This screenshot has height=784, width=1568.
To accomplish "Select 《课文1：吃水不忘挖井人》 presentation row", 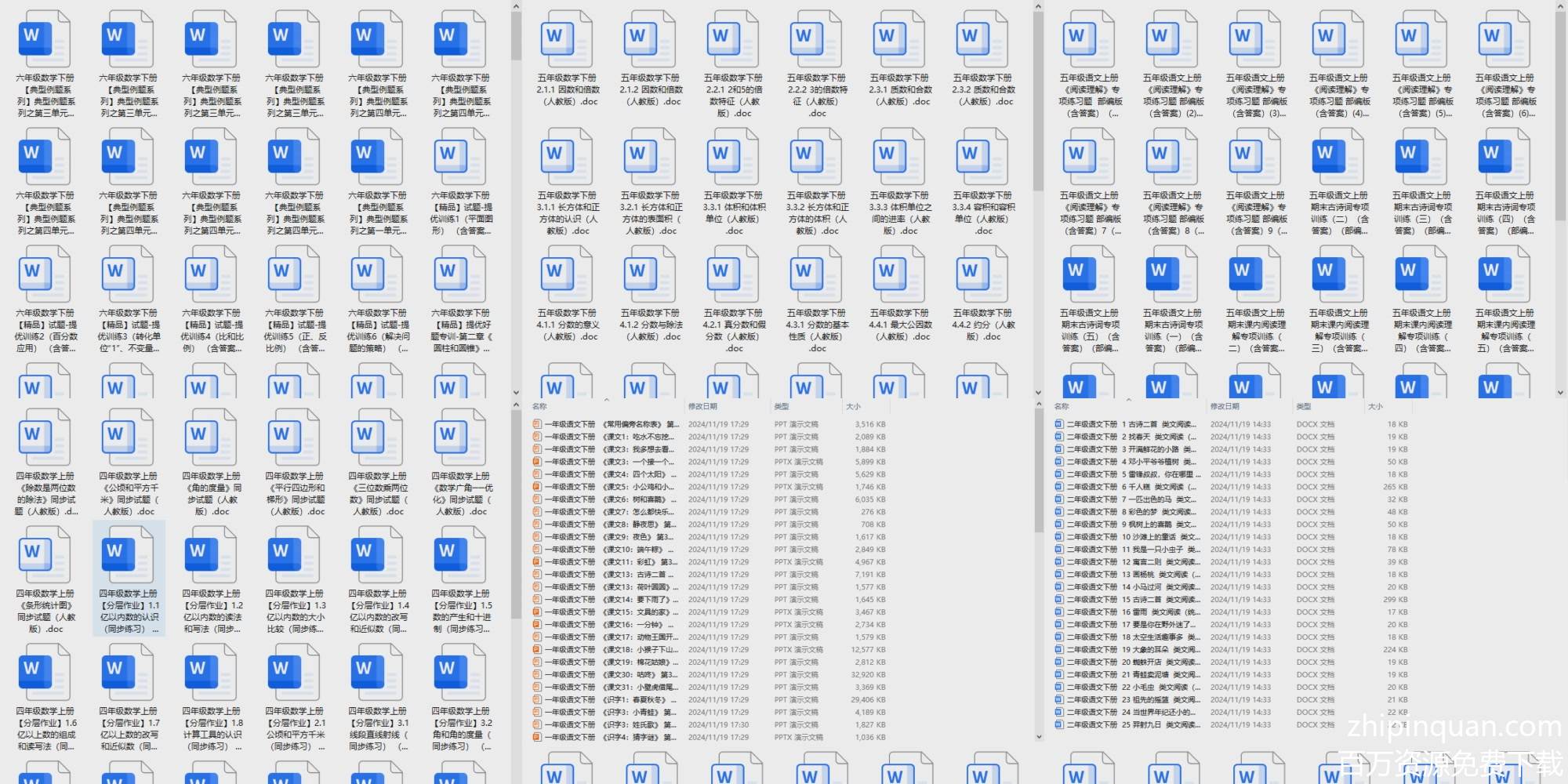I will pos(710,437).
